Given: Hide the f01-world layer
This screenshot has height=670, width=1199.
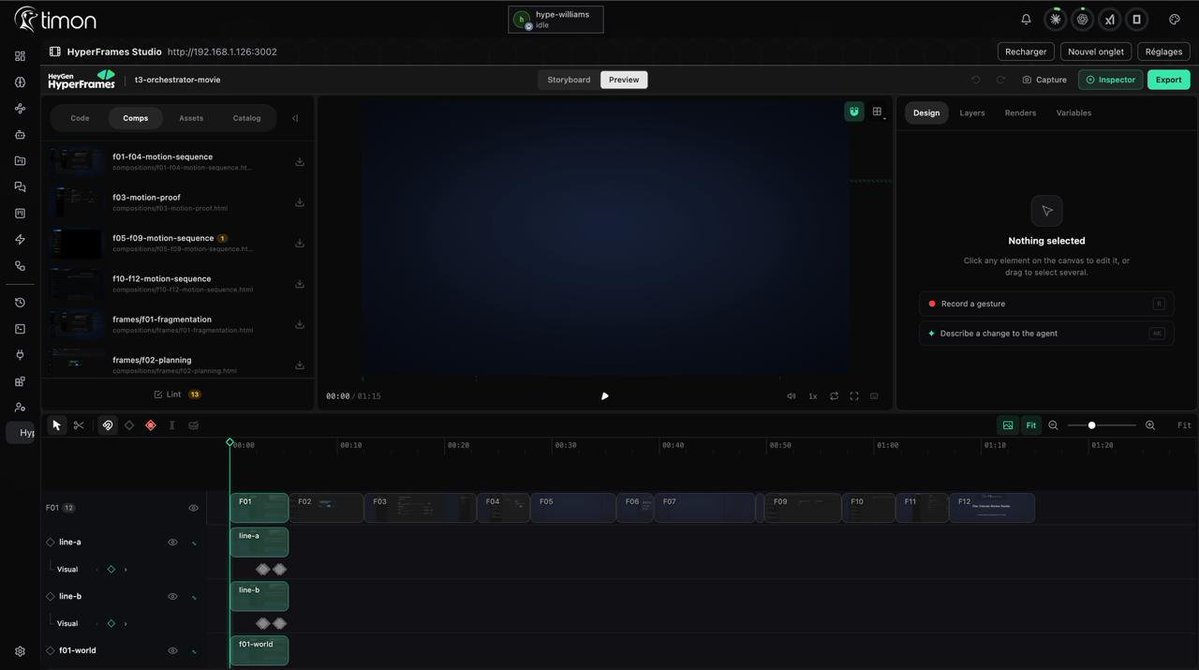Looking at the screenshot, I should (x=173, y=651).
